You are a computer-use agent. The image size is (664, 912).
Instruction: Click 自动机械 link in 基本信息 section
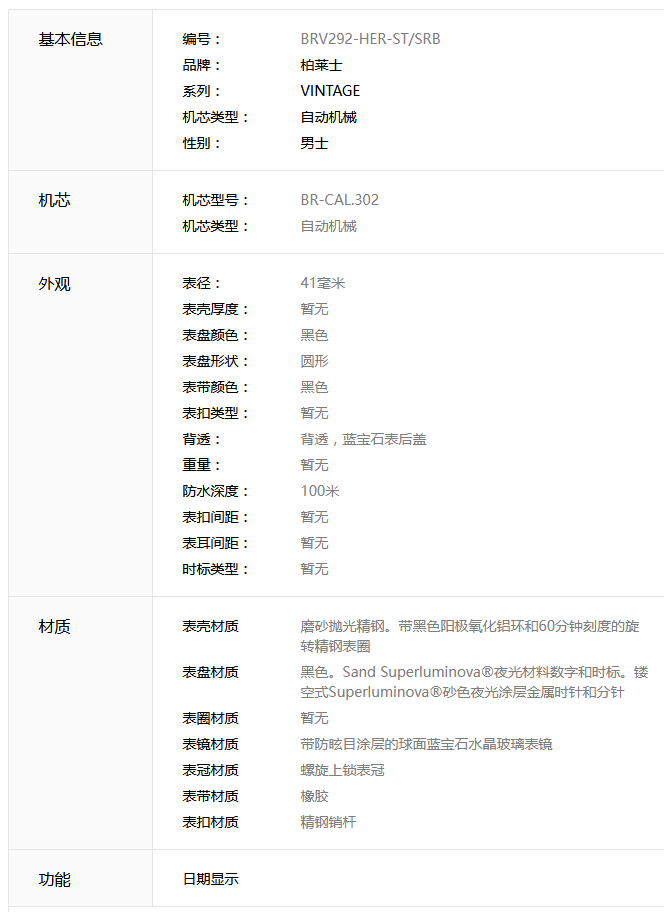click(328, 117)
